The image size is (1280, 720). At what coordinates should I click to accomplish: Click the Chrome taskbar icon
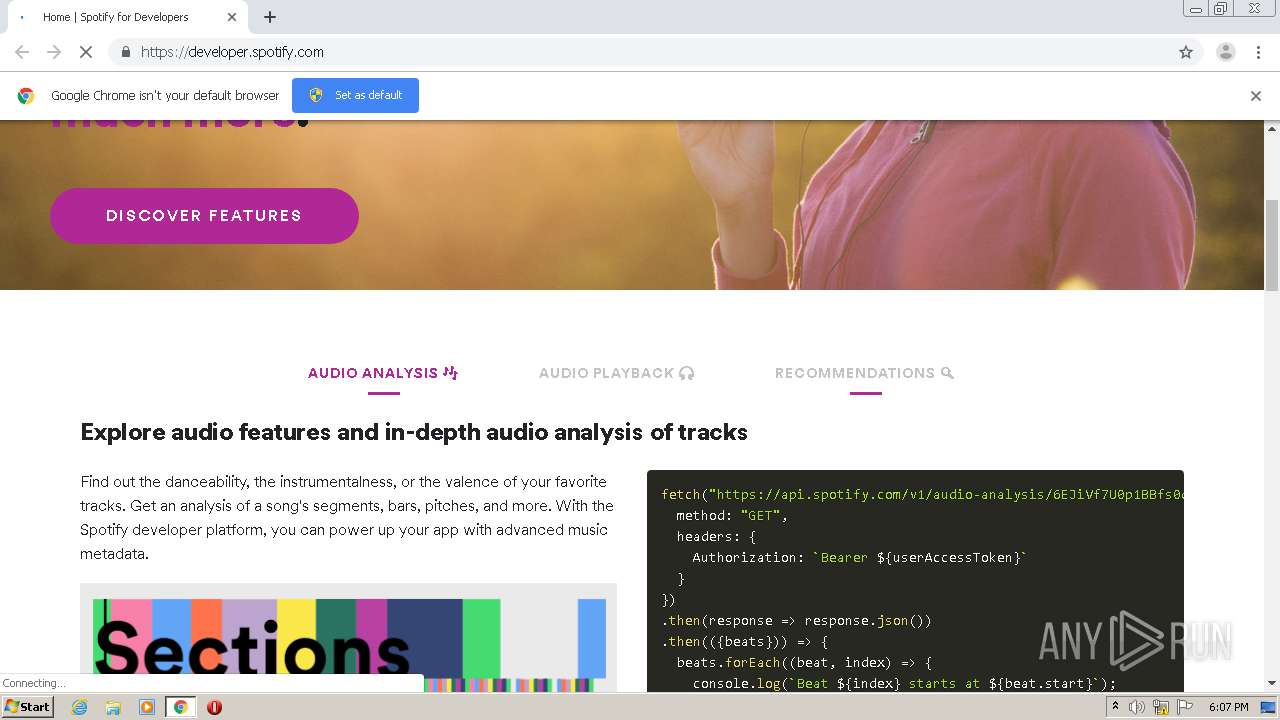pos(180,707)
